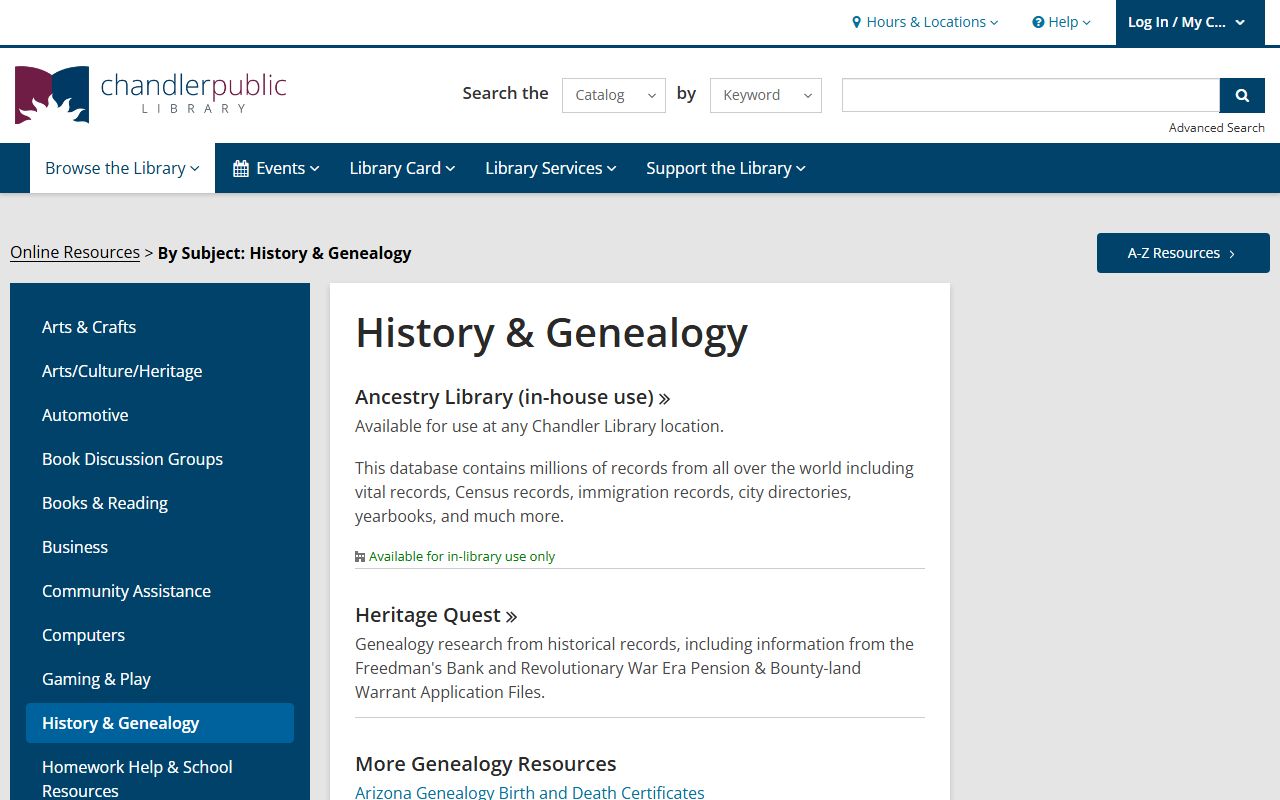The image size is (1280, 800).
Task: Open the Browse the Library menu
Action: click(122, 168)
